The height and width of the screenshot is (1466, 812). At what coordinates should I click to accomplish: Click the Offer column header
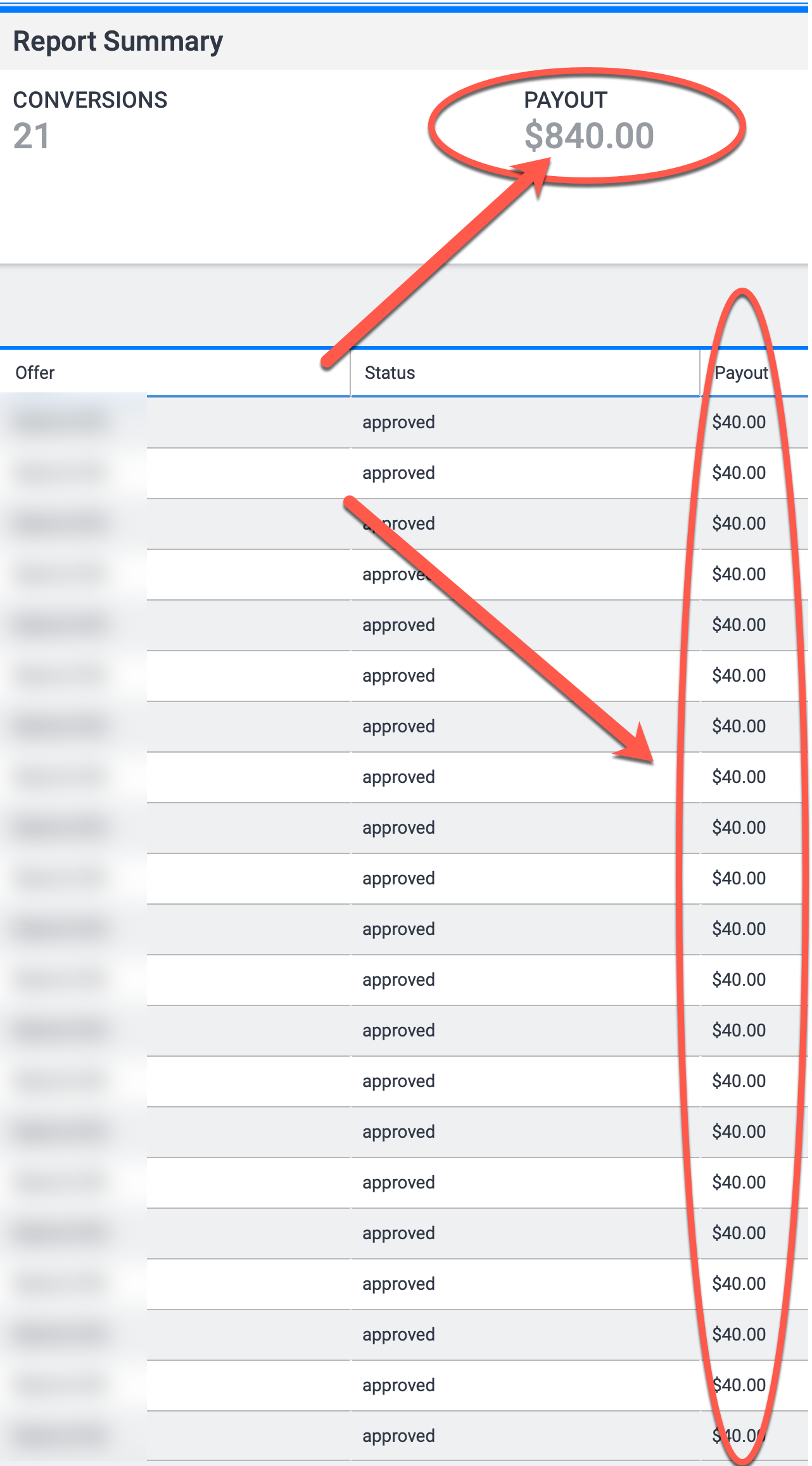[x=35, y=373]
